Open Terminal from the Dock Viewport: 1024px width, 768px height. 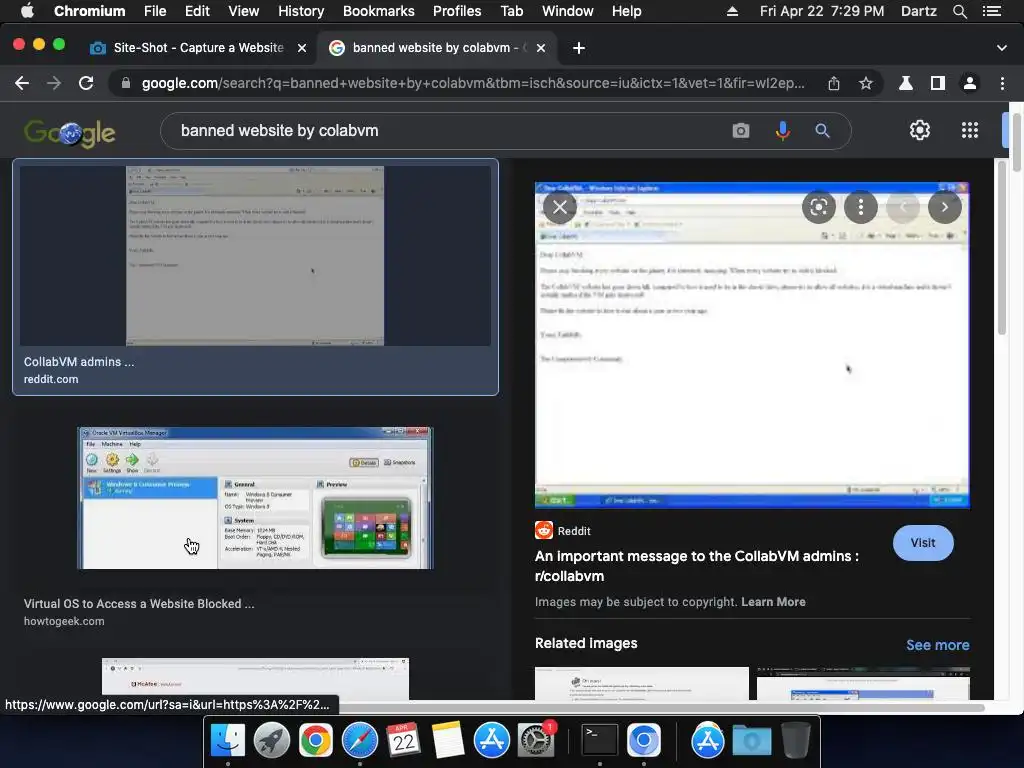tap(600, 741)
